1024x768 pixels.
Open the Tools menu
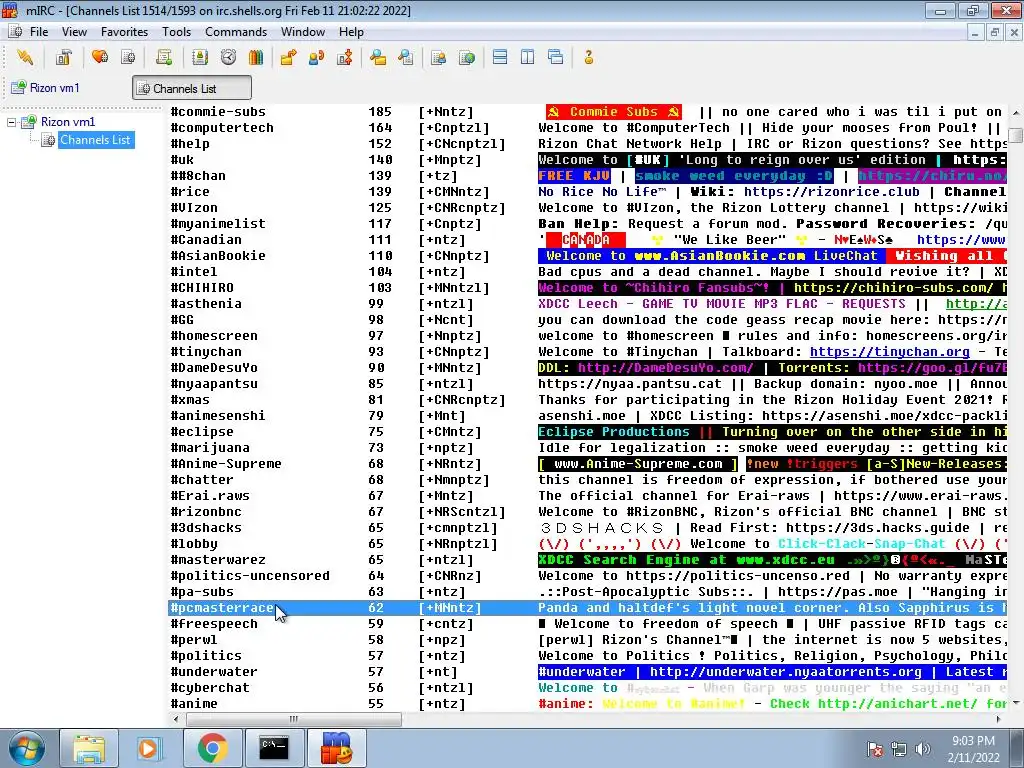pos(176,32)
